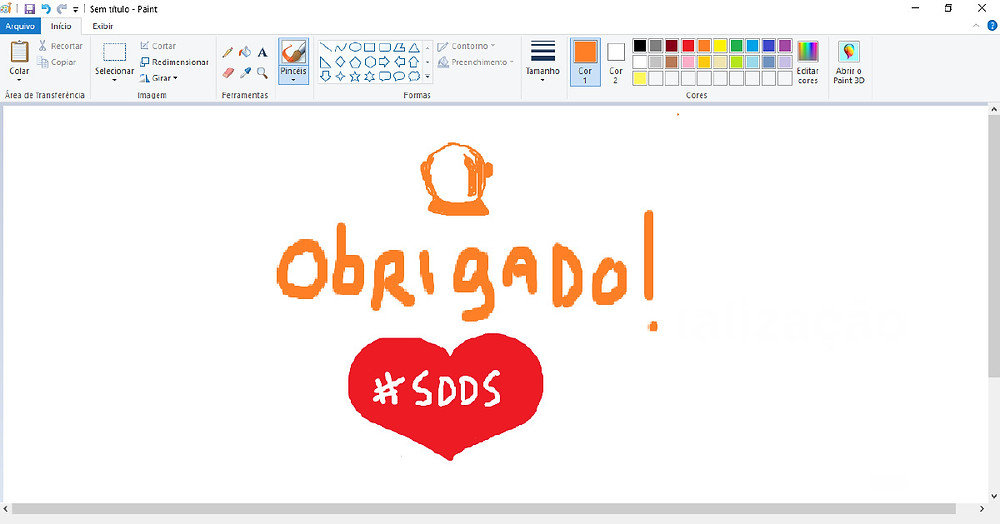The image size is (1000, 524).
Task: Pick the black color swatch
Action: click(x=640, y=45)
